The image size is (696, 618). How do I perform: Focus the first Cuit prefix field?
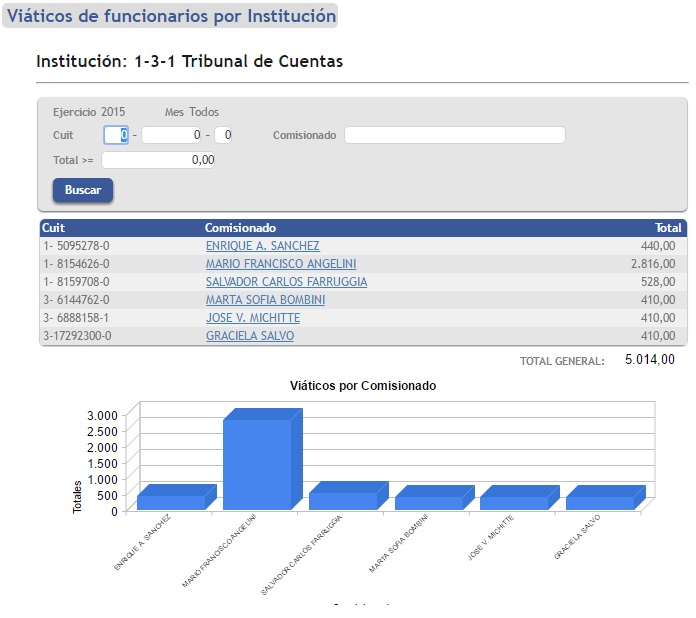point(117,135)
